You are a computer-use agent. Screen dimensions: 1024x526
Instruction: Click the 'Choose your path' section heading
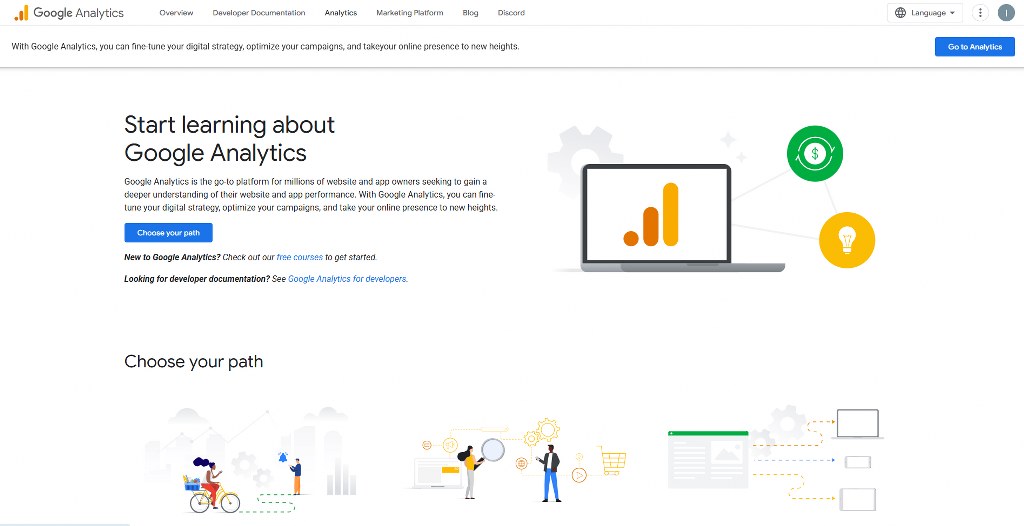click(193, 361)
